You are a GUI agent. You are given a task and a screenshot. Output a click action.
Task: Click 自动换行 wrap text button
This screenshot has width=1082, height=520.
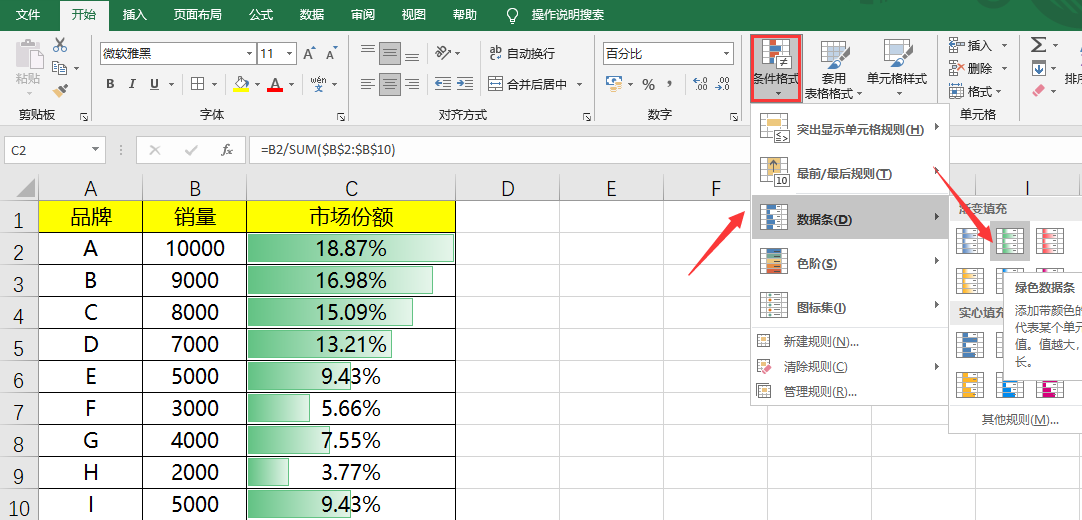click(522, 53)
